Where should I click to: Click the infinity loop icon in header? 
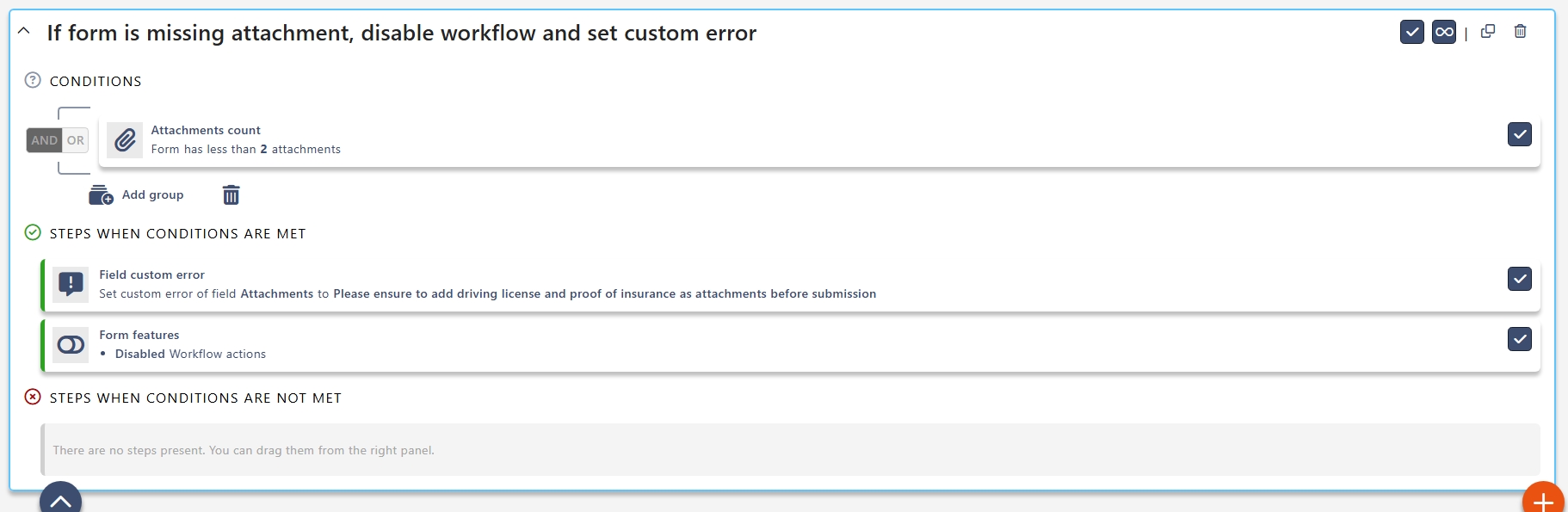click(x=1444, y=32)
